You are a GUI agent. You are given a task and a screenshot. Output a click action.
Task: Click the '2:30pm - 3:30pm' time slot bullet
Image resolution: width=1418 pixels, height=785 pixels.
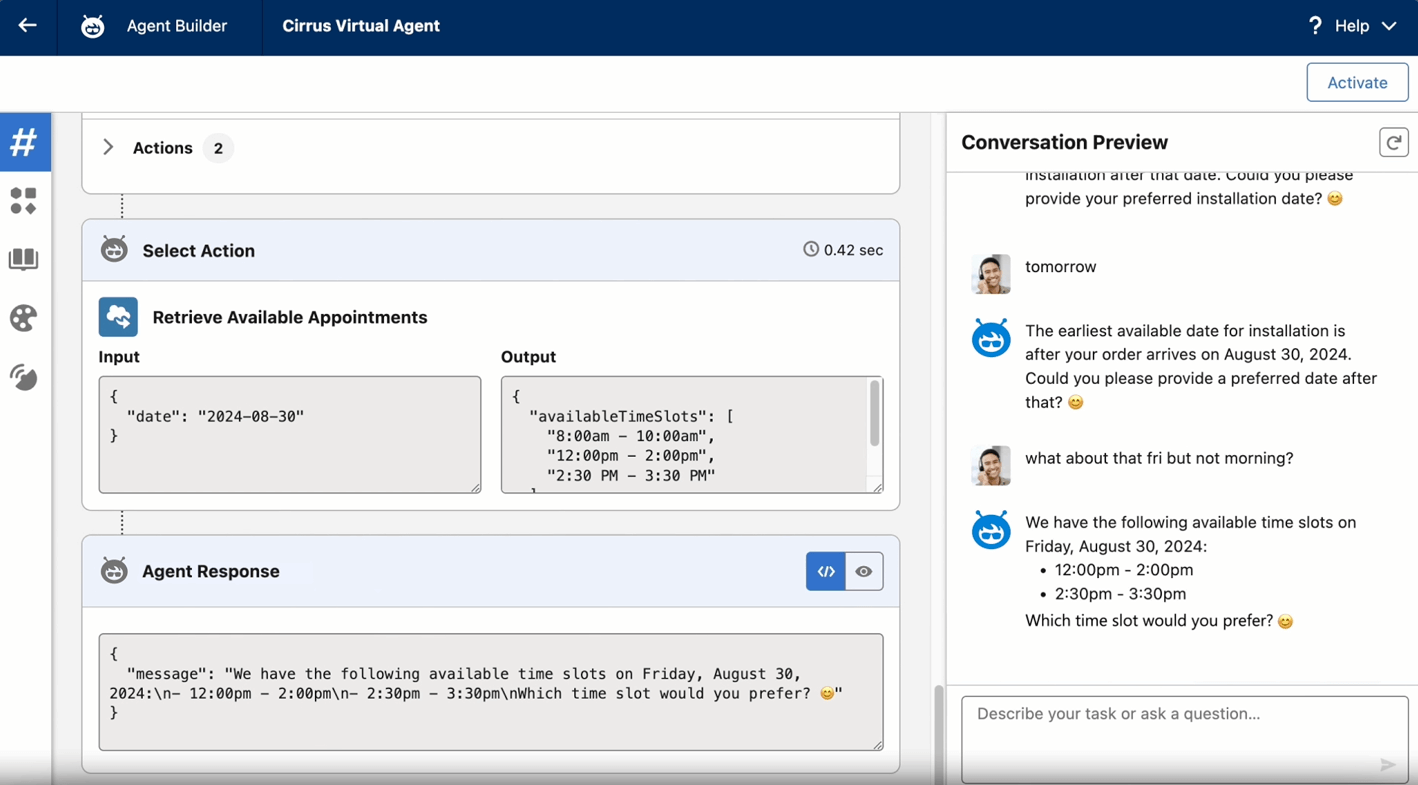(x=1120, y=594)
